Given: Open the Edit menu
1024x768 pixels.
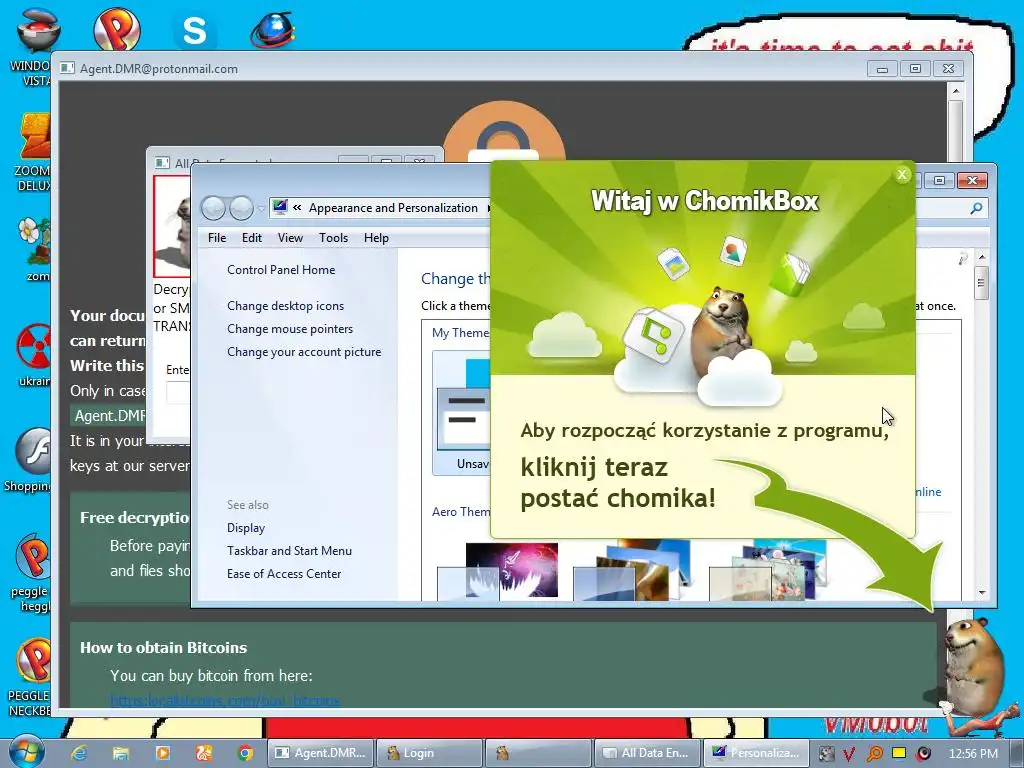Looking at the screenshot, I should (x=251, y=238).
